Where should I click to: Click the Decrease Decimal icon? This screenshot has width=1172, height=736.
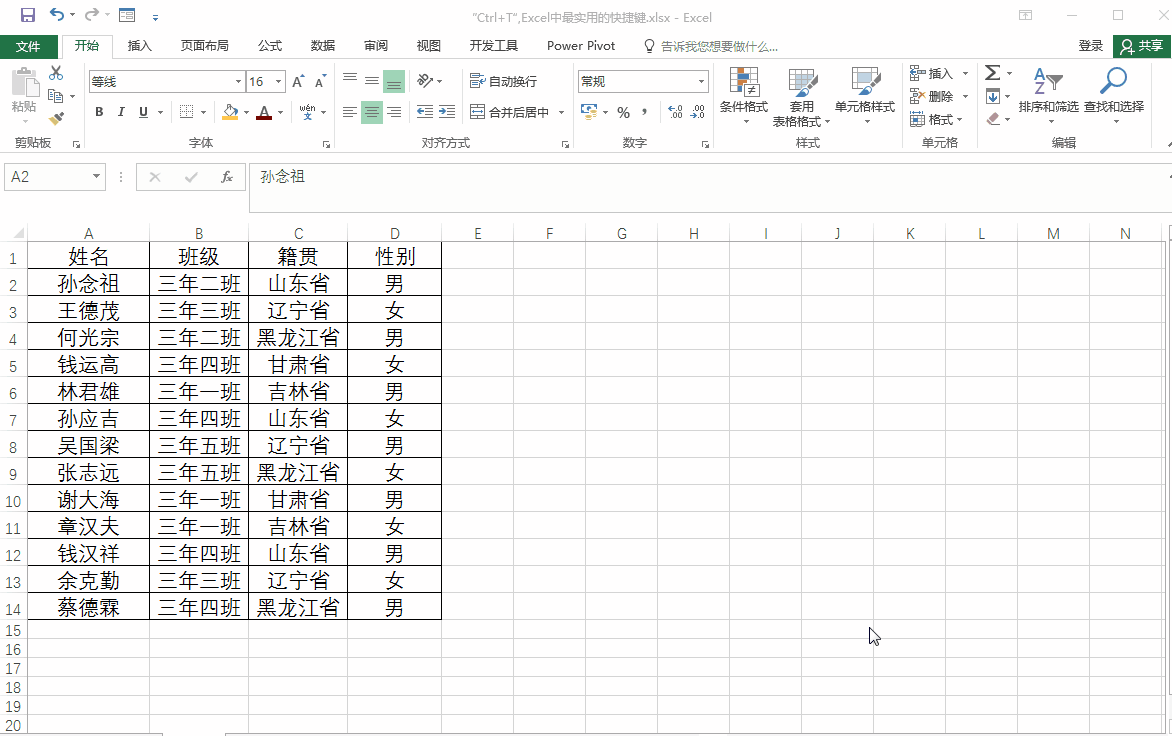(697, 112)
